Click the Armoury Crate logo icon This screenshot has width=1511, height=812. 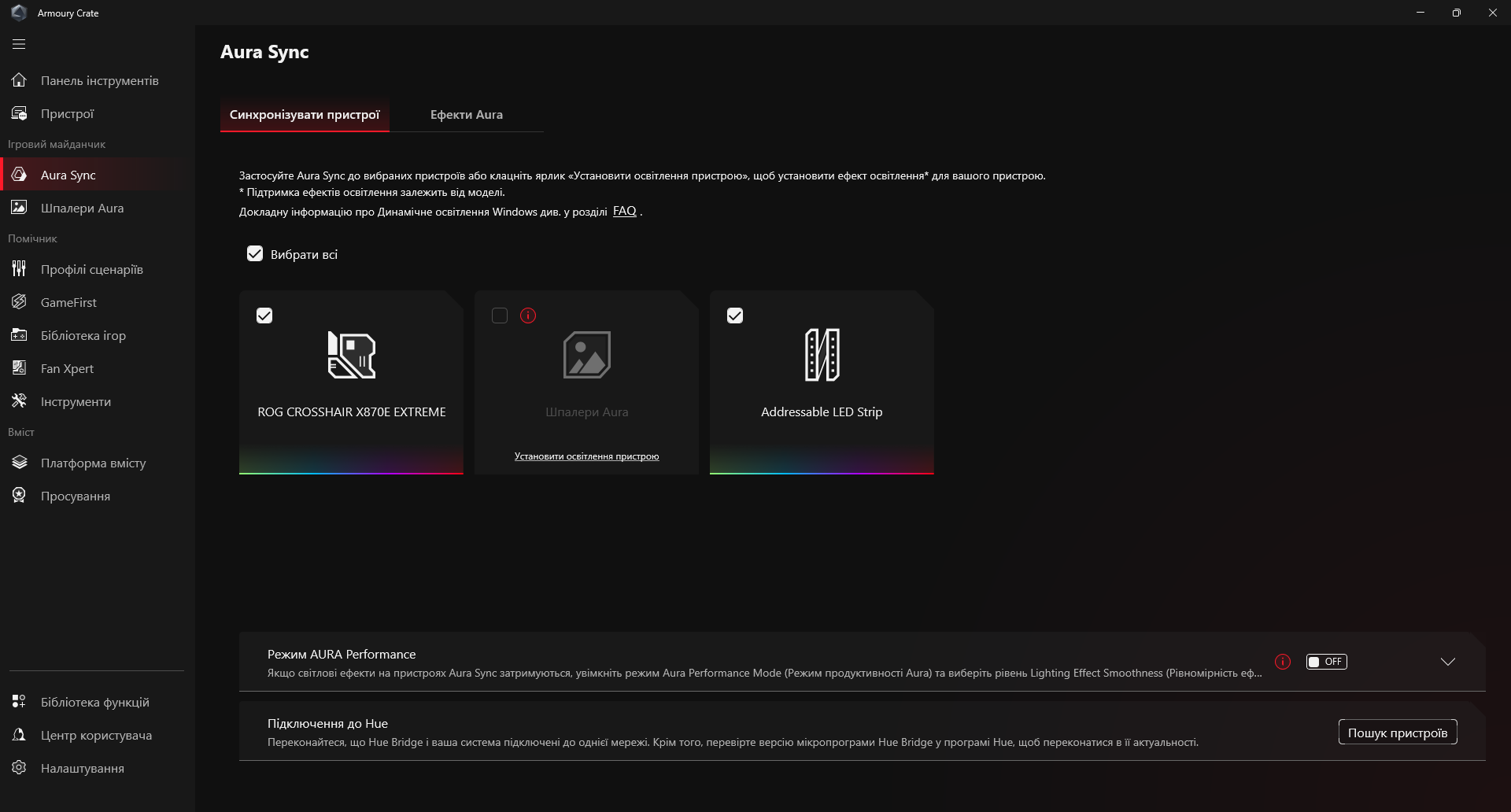(19, 13)
